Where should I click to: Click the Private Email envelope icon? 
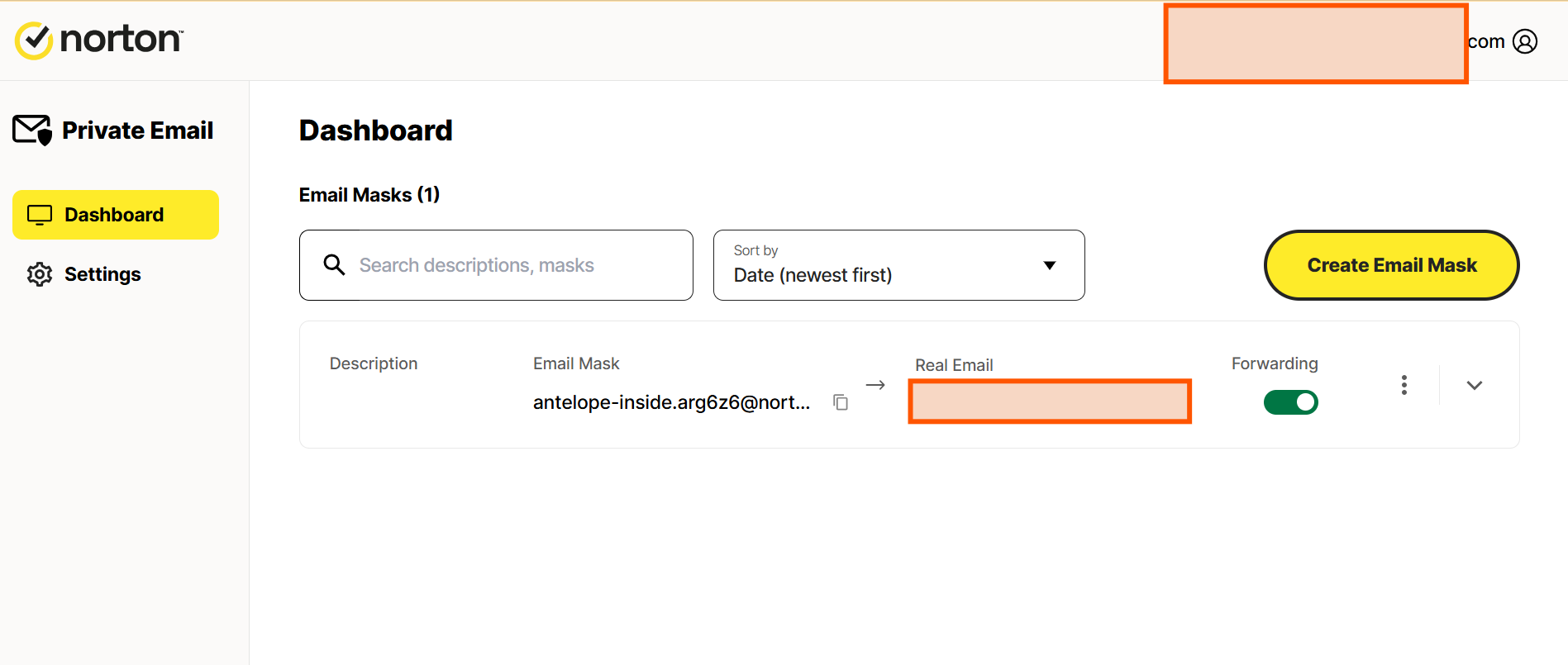click(x=32, y=131)
